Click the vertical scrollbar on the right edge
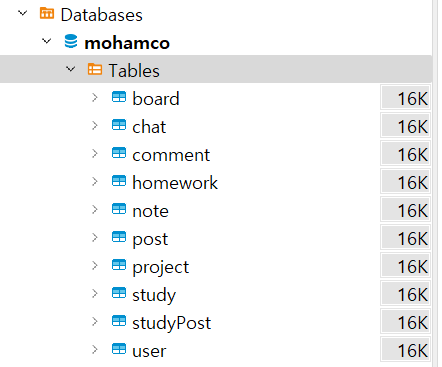 (x=435, y=183)
